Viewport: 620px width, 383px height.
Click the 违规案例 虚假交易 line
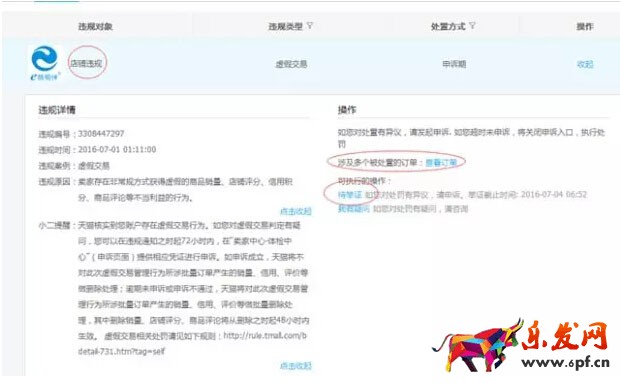coord(74,166)
